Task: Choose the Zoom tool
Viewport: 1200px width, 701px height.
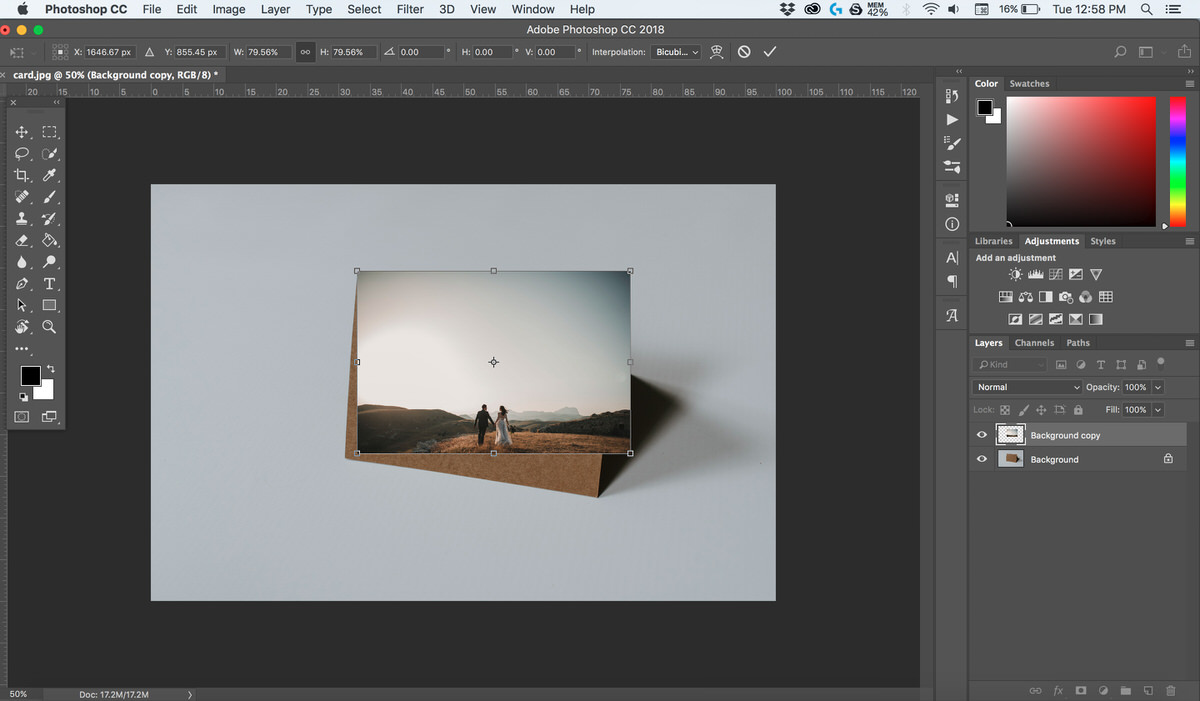Action: pos(49,327)
